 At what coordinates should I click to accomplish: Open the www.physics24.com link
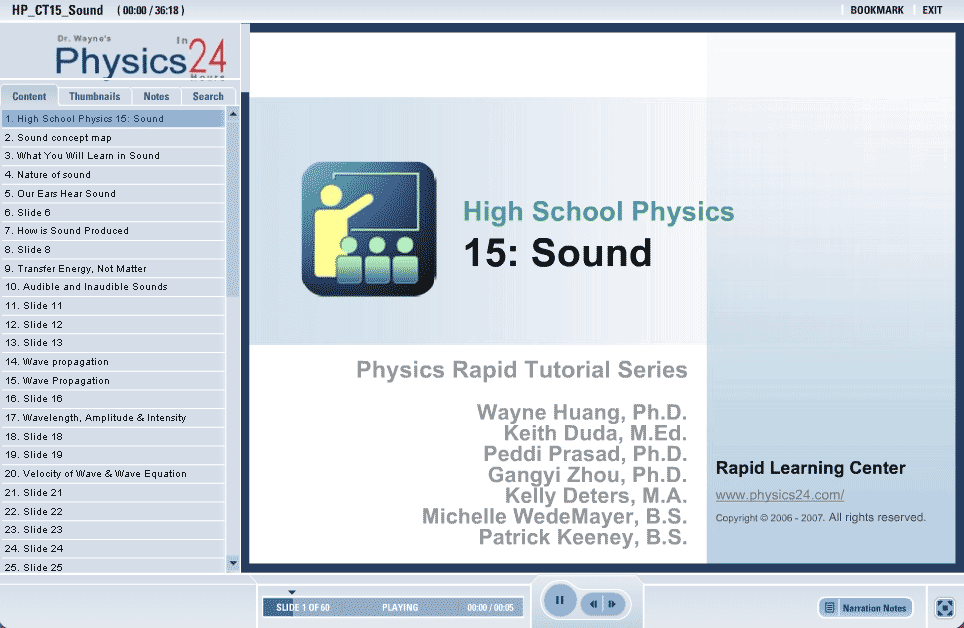coord(780,496)
